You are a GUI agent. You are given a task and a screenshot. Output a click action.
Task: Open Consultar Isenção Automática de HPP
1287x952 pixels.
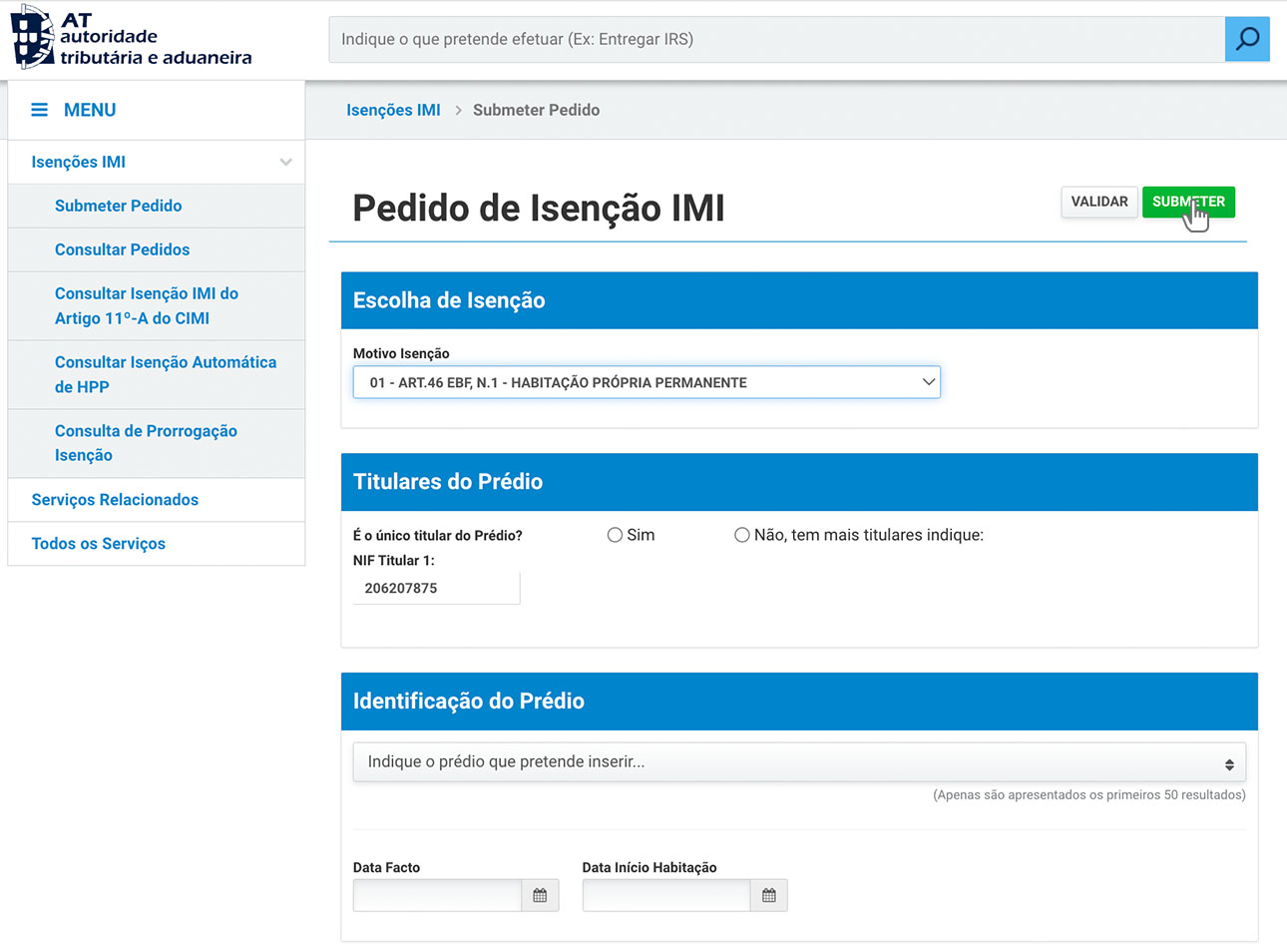(x=165, y=374)
